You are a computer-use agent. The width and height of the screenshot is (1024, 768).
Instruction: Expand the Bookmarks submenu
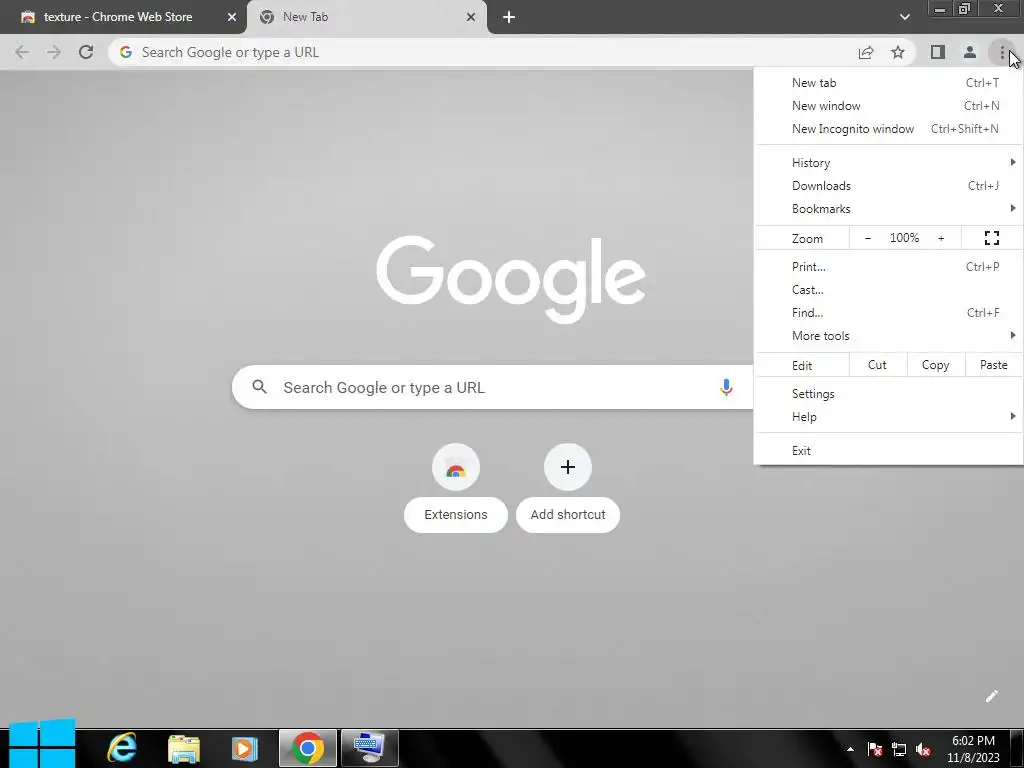[x=888, y=209]
